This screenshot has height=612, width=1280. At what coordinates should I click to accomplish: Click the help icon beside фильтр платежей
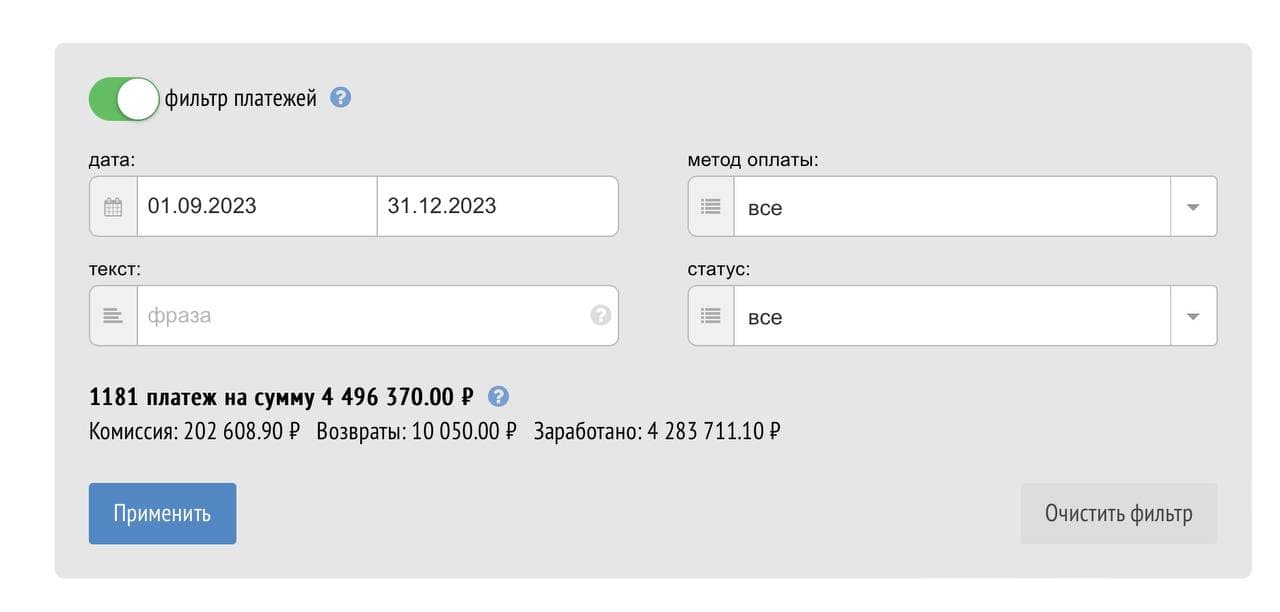(341, 98)
